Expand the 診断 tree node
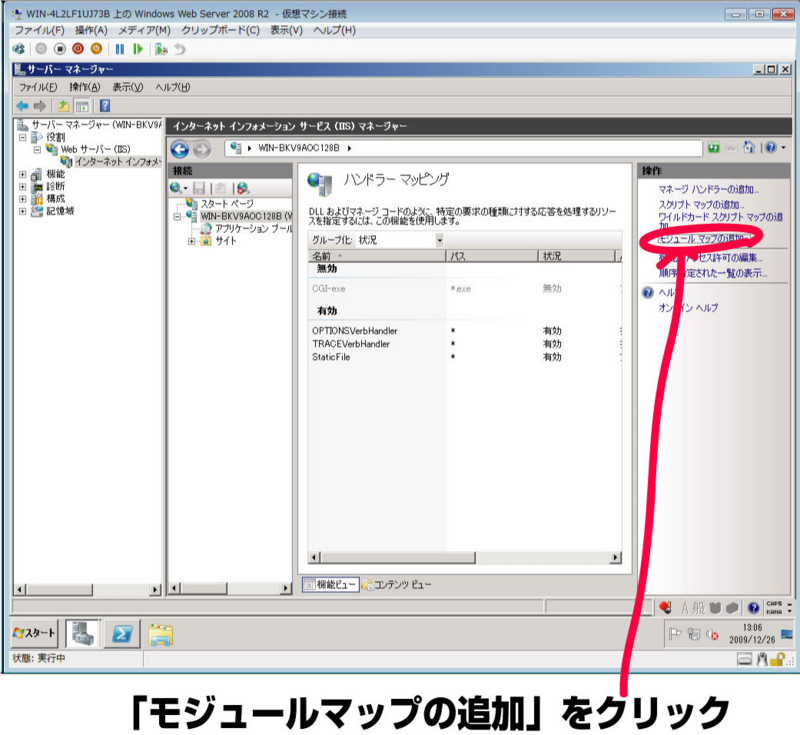800x735 pixels. 22,187
